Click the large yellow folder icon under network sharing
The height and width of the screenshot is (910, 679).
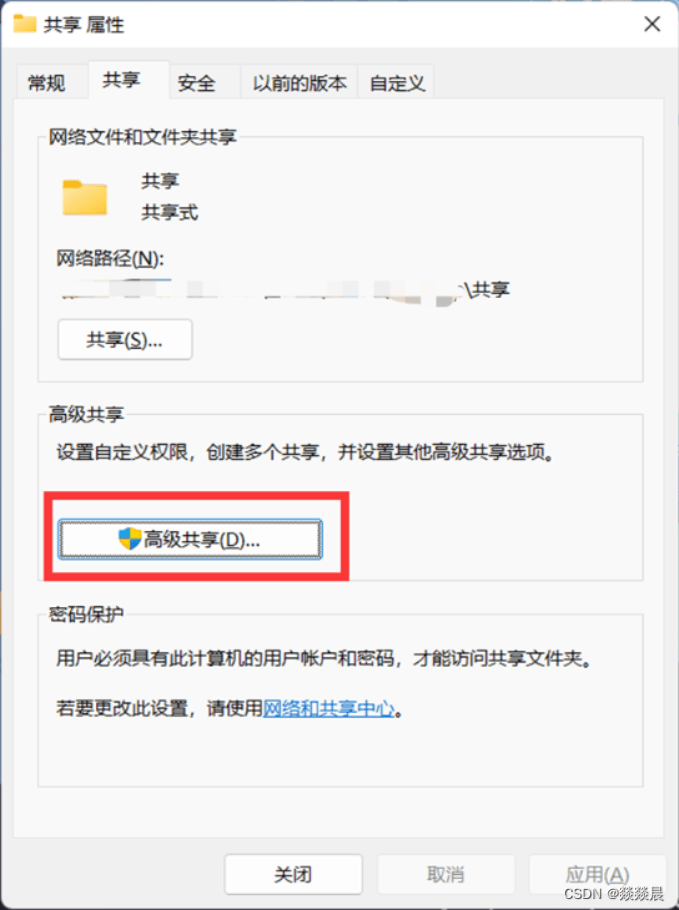click(85, 198)
